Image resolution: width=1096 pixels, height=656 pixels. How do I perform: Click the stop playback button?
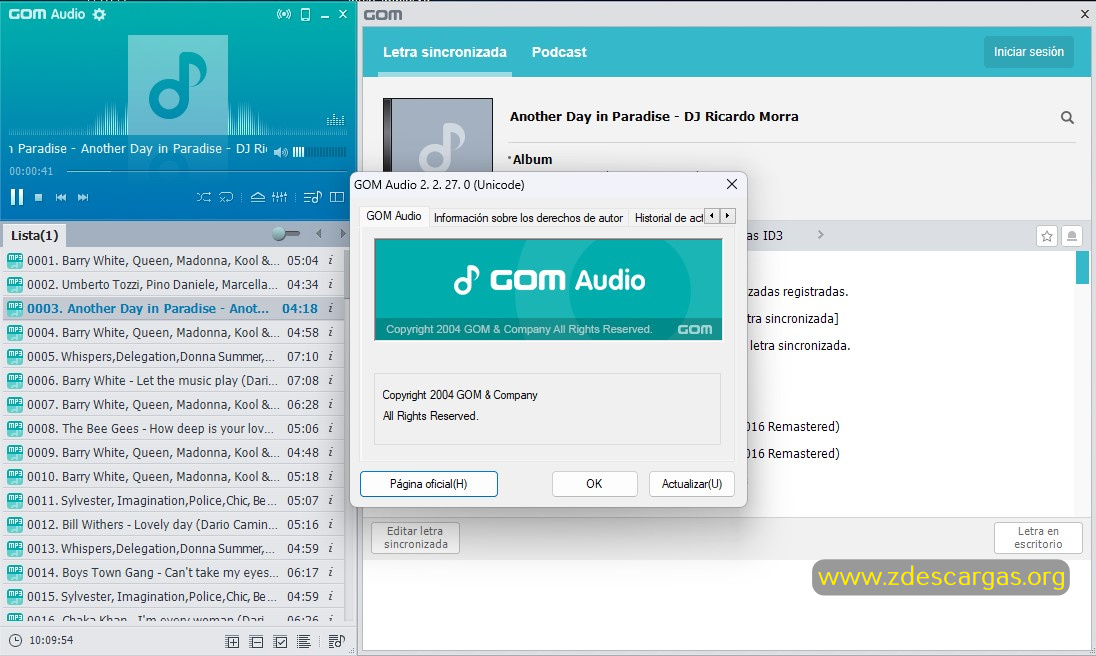tap(39, 197)
